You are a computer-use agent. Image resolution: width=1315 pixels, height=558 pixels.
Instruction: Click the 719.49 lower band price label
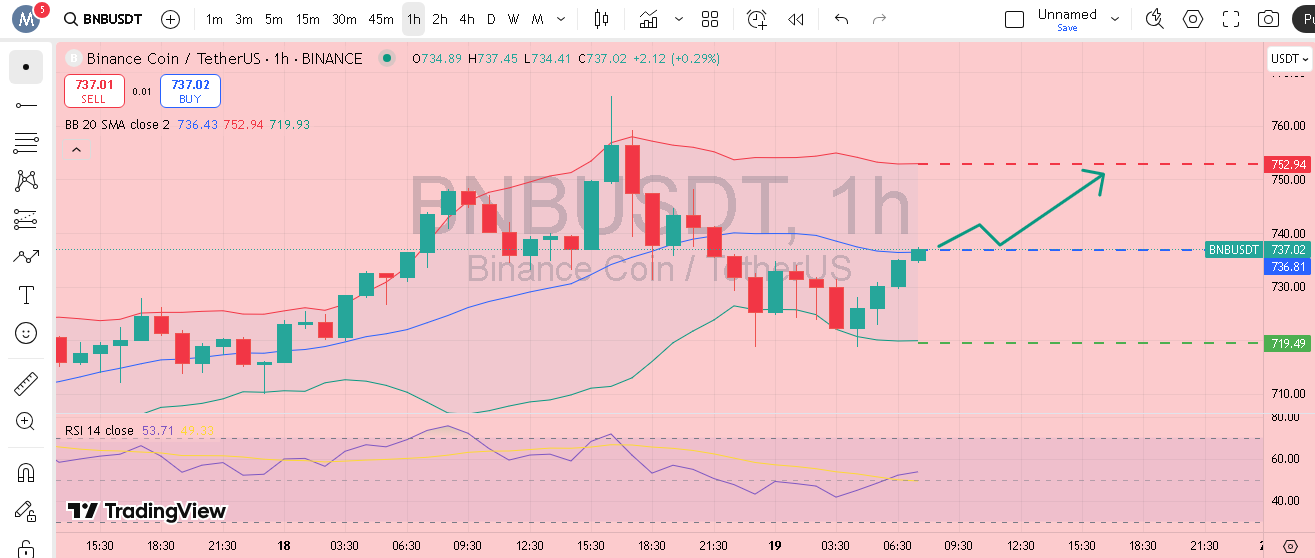click(x=1288, y=343)
